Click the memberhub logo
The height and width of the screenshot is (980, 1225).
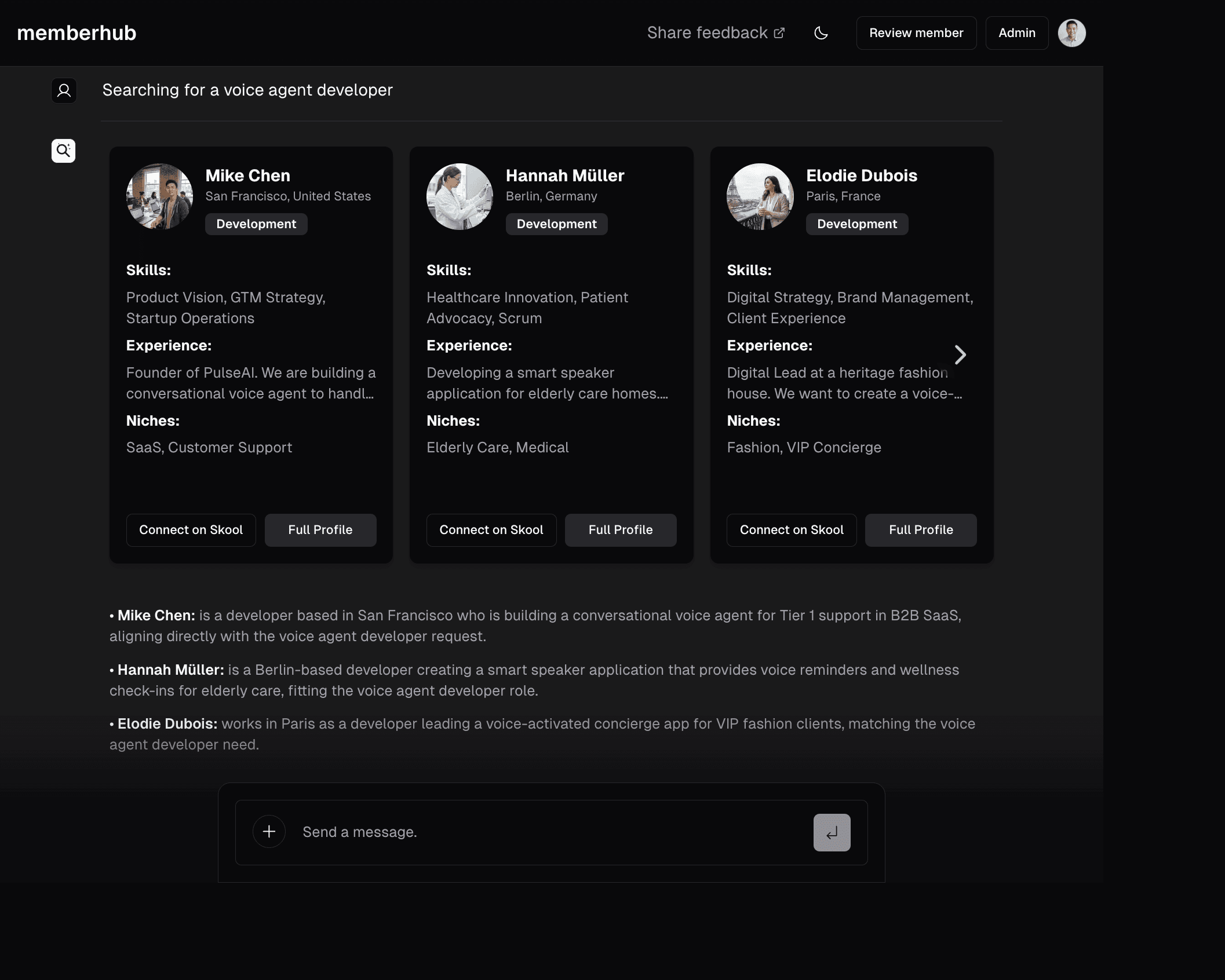coord(76,32)
